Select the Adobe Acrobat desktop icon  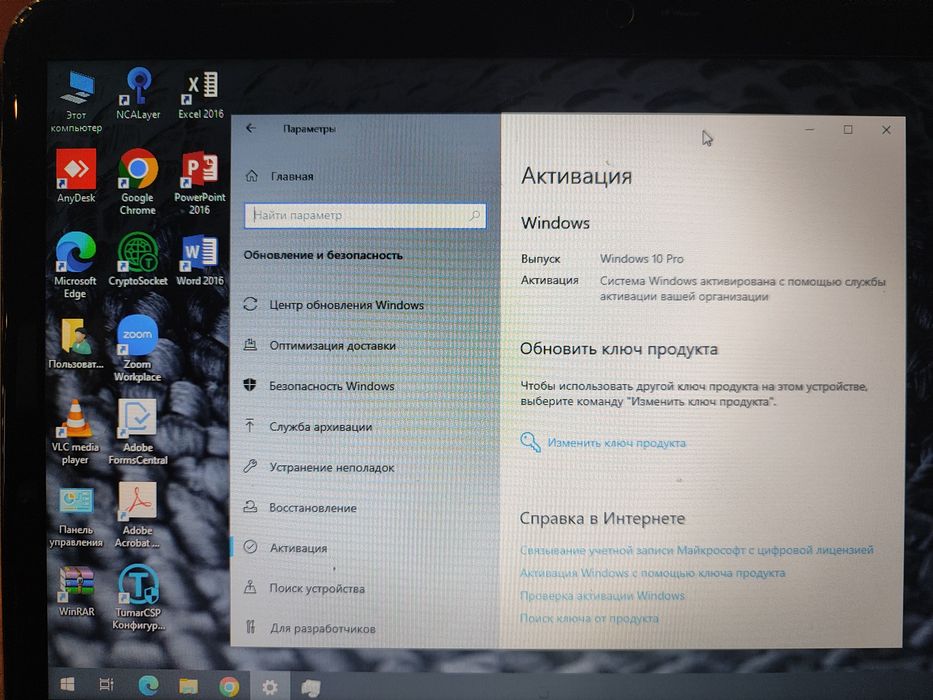pos(137,515)
